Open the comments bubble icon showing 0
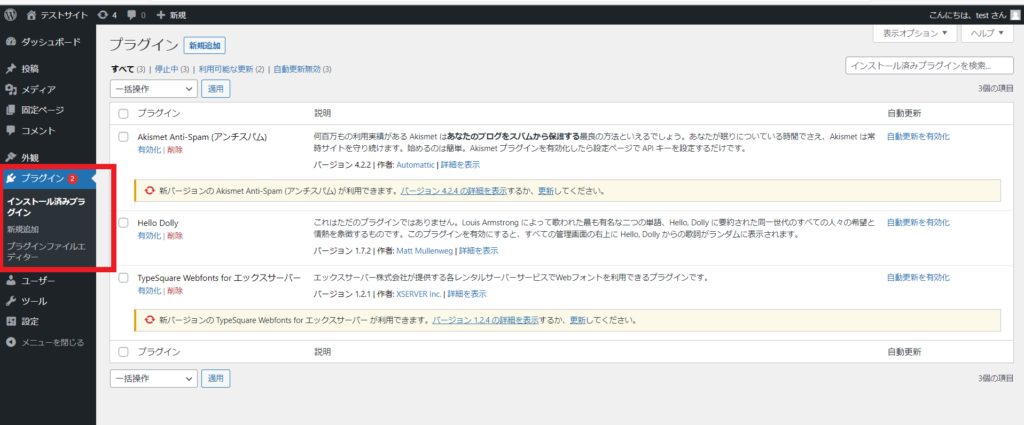The width and height of the screenshot is (1024, 425). pyautogui.click(x=133, y=15)
